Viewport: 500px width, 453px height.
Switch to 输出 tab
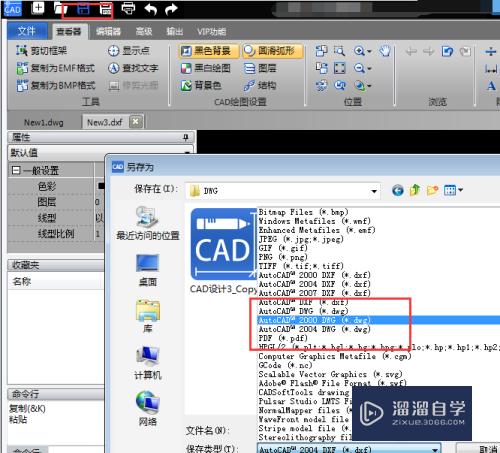point(175,31)
